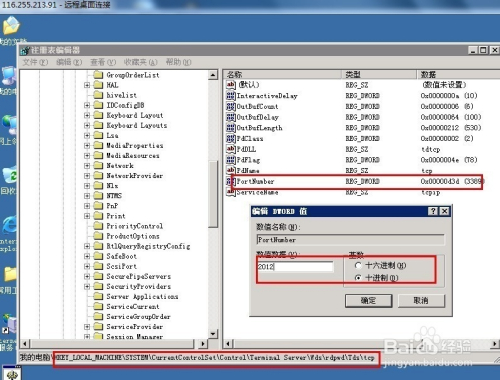Expand the Print tree node

pos(87,216)
